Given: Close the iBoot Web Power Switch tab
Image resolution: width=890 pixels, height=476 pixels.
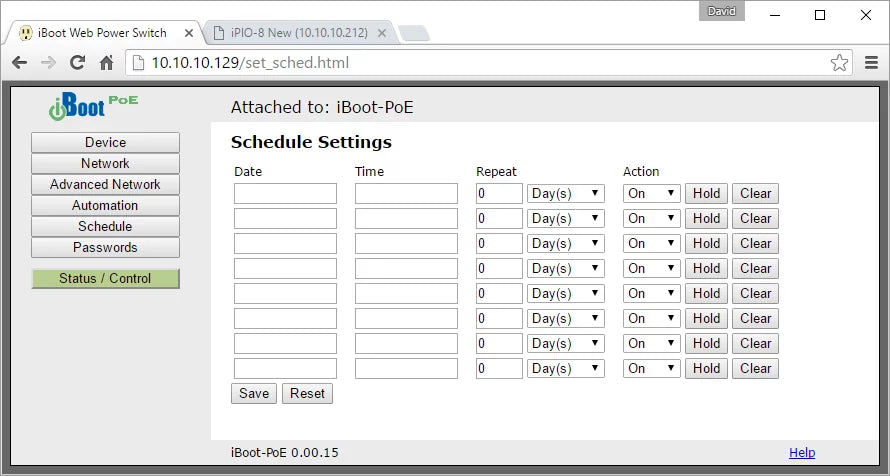Looking at the screenshot, I should [x=189, y=33].
